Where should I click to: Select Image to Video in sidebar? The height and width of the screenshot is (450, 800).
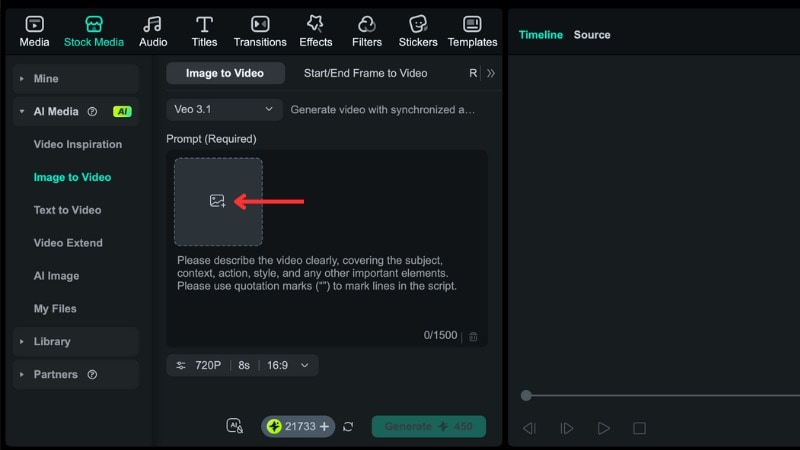pyautogui.click(x=72, y=177)
